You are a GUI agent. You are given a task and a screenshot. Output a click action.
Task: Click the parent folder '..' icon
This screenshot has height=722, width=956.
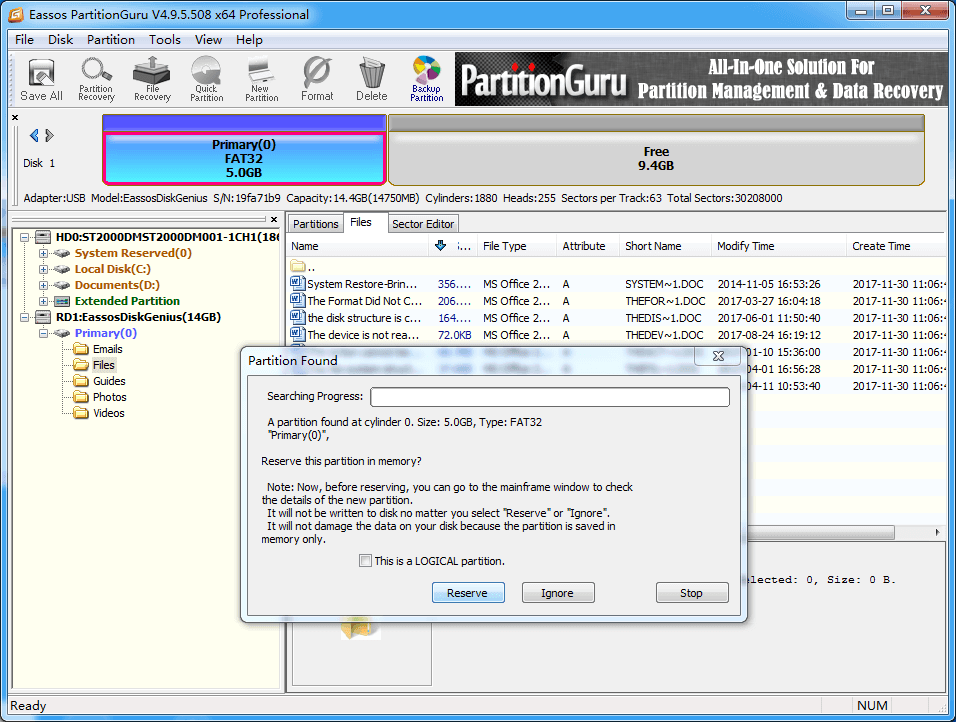tap(298, 266)
